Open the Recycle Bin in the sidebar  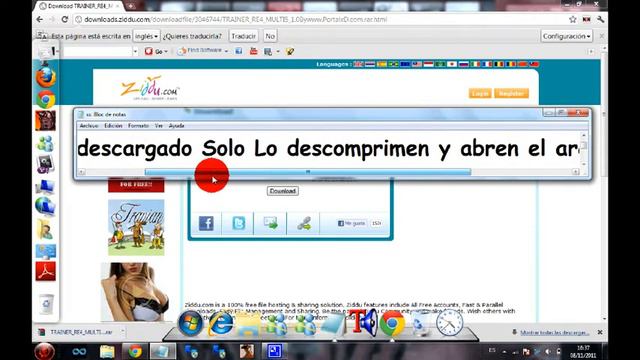tap(46, 304)
